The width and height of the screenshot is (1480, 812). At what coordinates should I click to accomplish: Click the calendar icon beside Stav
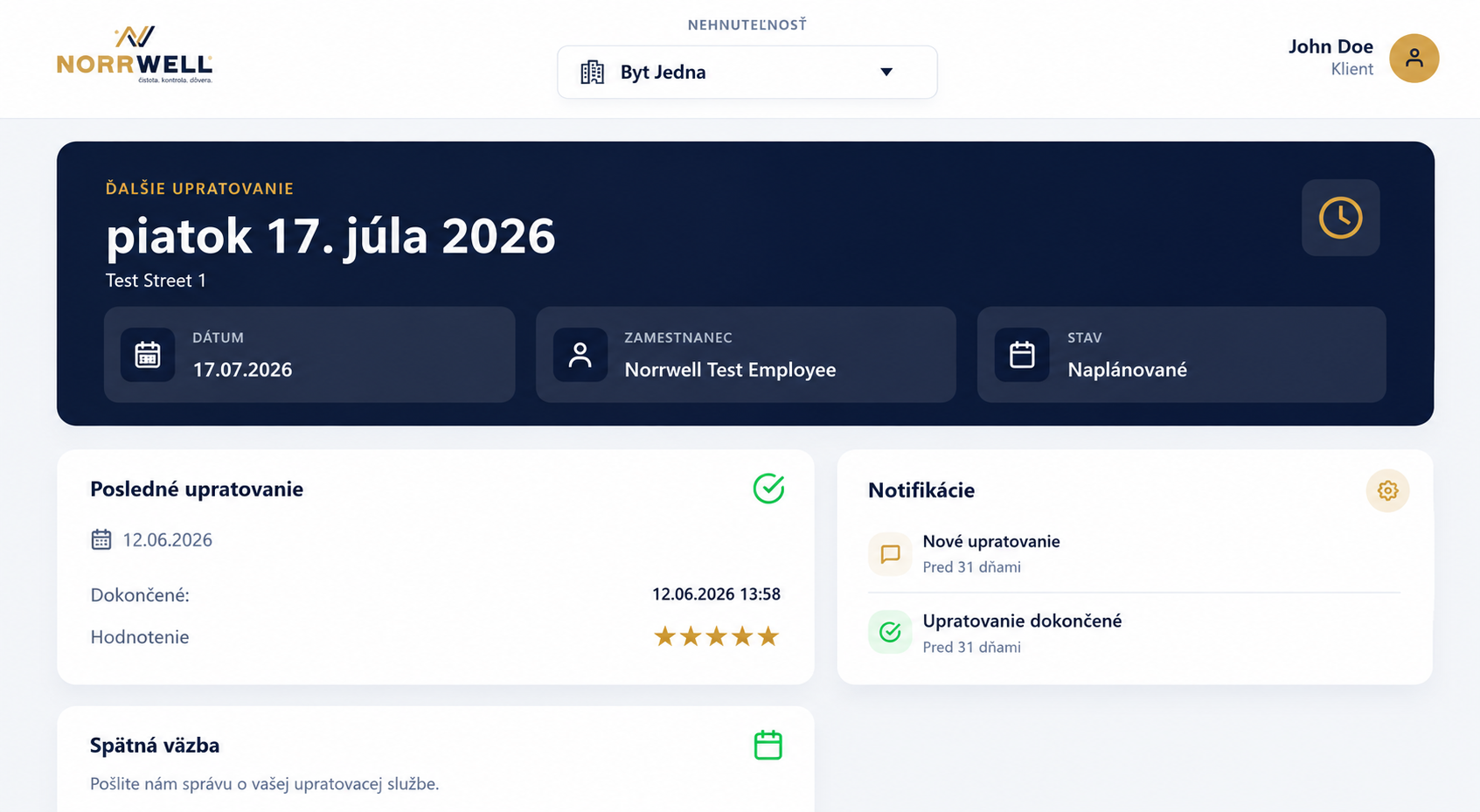click(1022, 355)
